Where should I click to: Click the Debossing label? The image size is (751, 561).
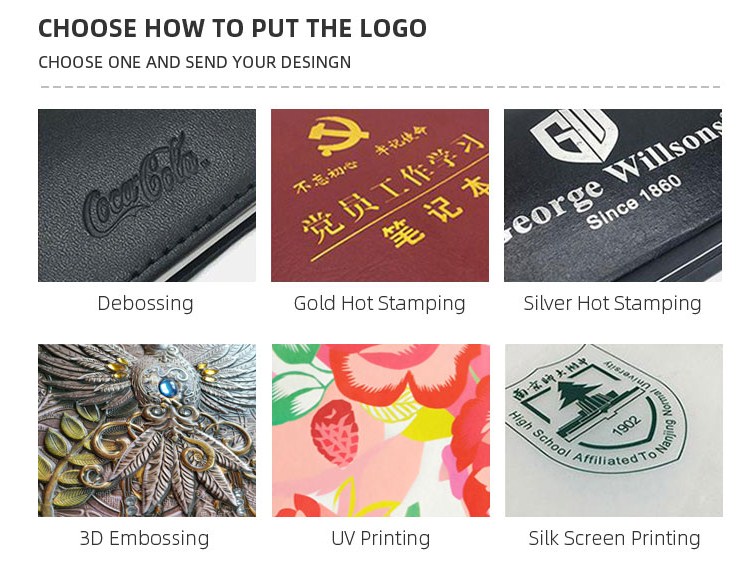[146, 304]
